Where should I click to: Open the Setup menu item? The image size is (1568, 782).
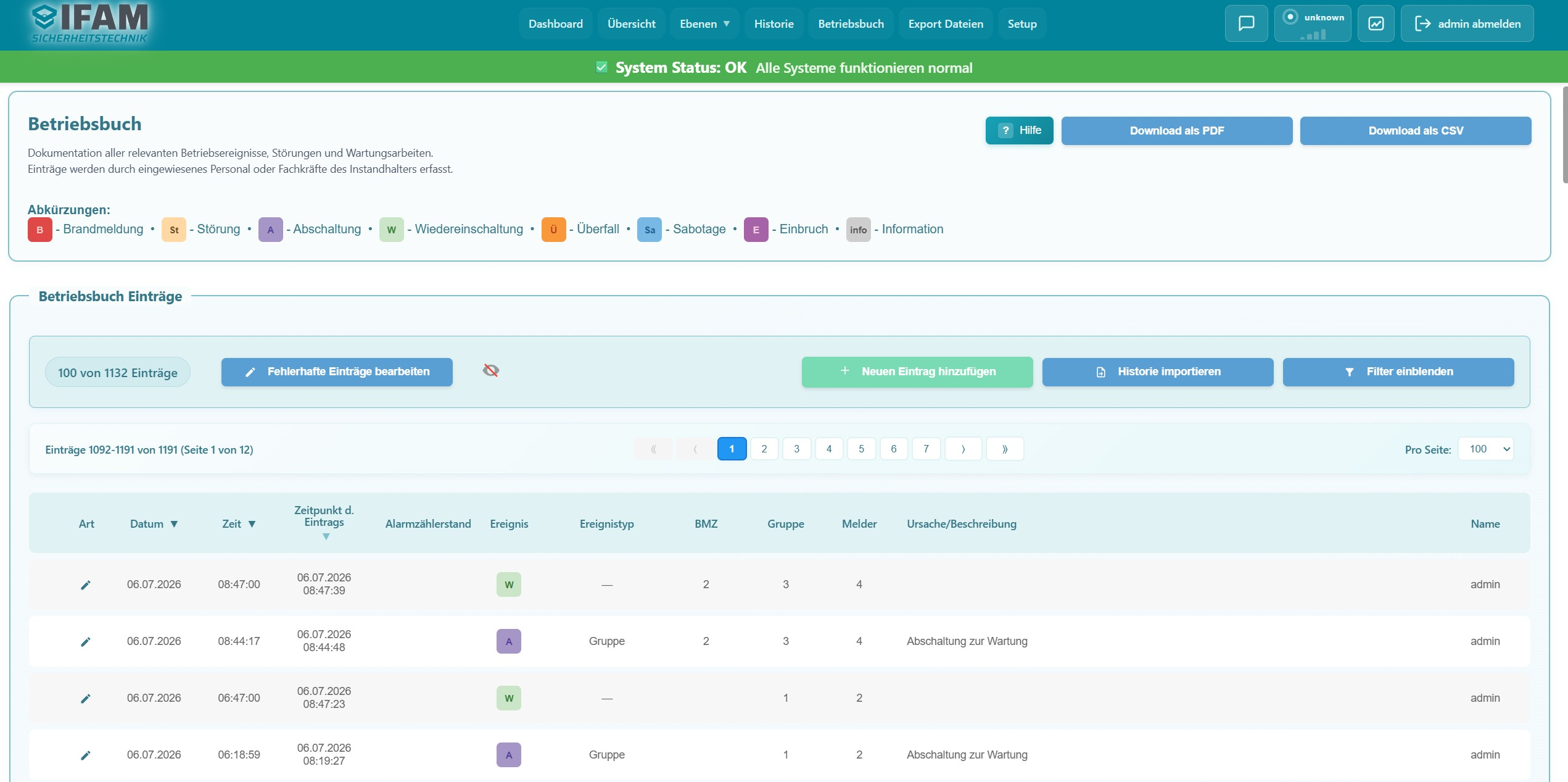1022,23
